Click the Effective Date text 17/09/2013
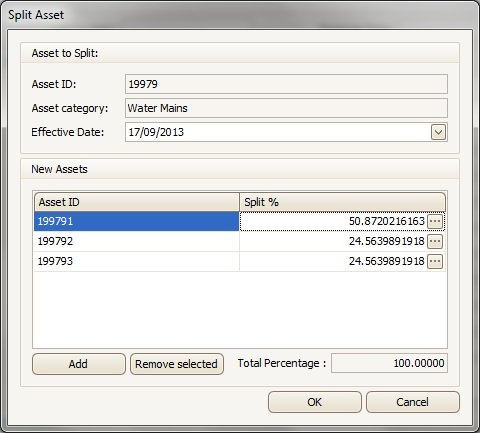The width and height of the screenshot is (480, 433). coord(156,132)
